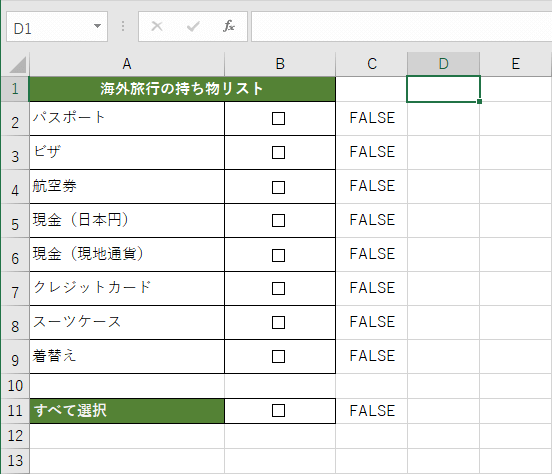Click the Enter checkmark icon in formula bar
Image resolution: width=552 pixels, height=474 pixels.
(193, 26)
